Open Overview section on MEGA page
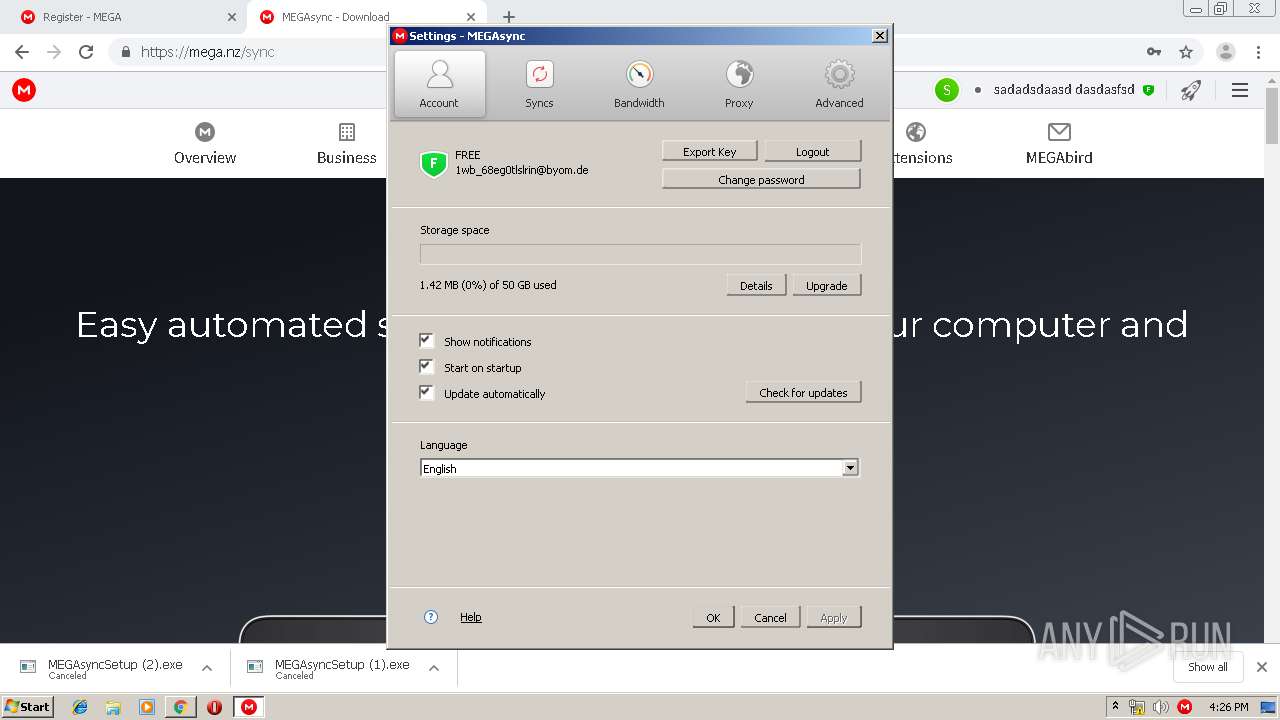The image size is (1280, 720). 205,143
